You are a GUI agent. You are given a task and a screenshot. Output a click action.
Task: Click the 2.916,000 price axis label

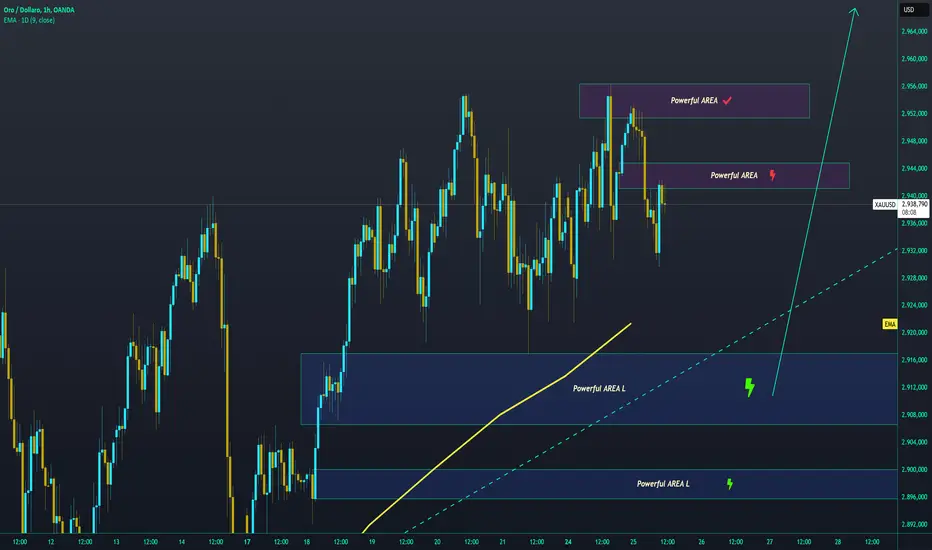coord(914,360)
